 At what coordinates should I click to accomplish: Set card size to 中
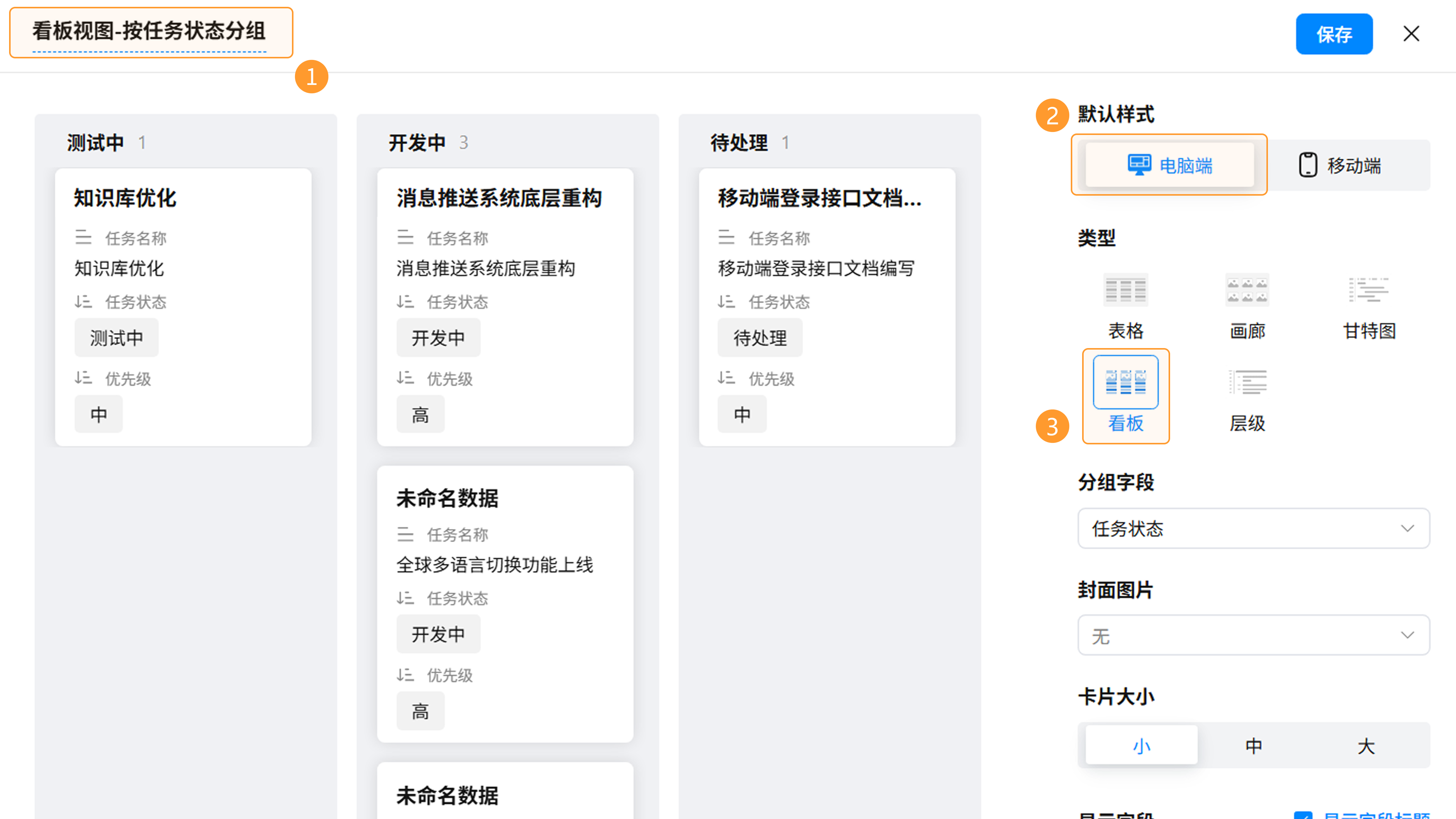click(1253, 745)
